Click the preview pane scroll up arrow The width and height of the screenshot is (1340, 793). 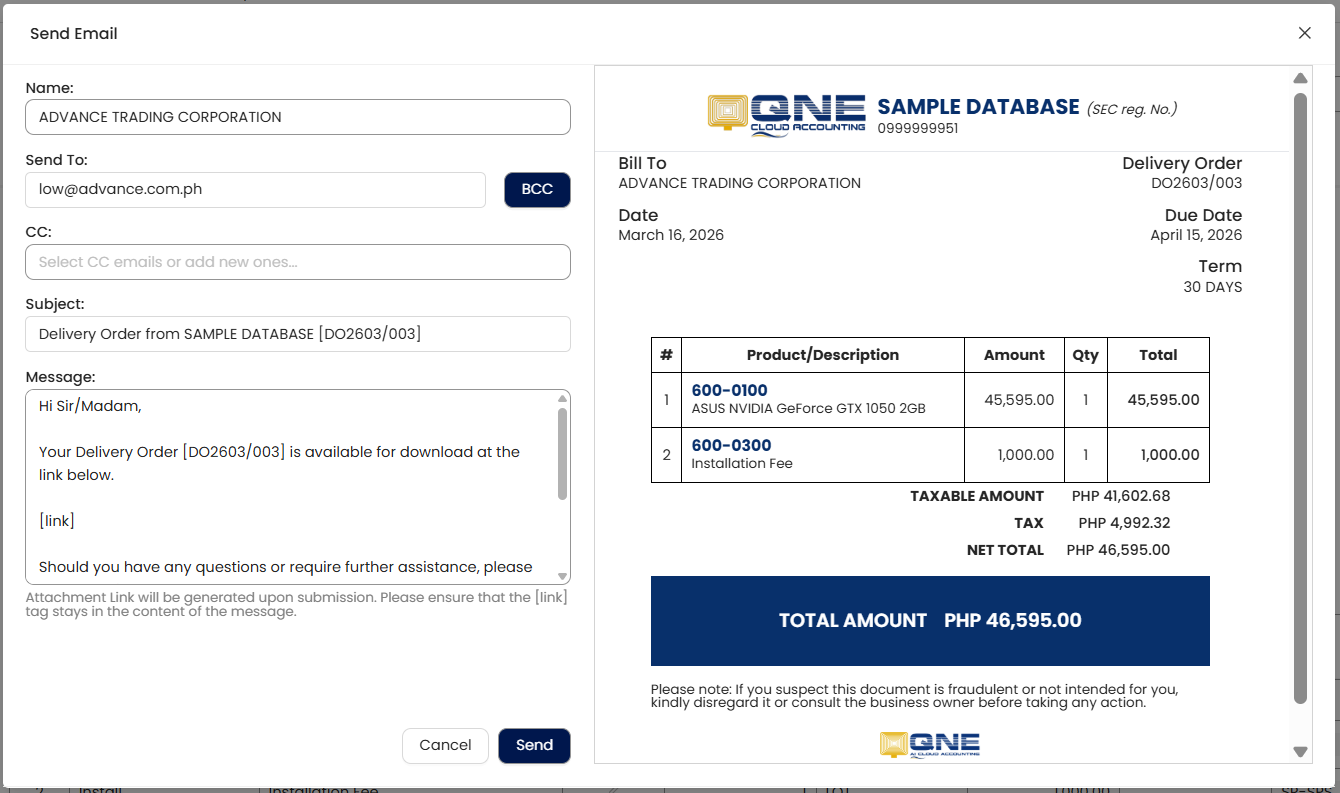(x=1300, y=78)
